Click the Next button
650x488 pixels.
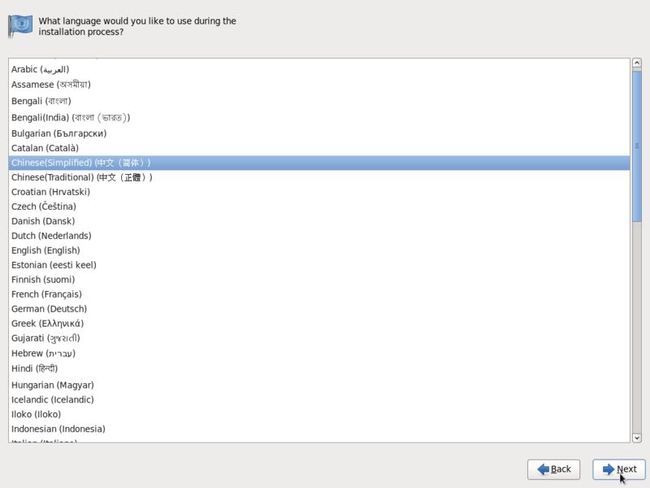pyautogui.click(x=618, y=469)
